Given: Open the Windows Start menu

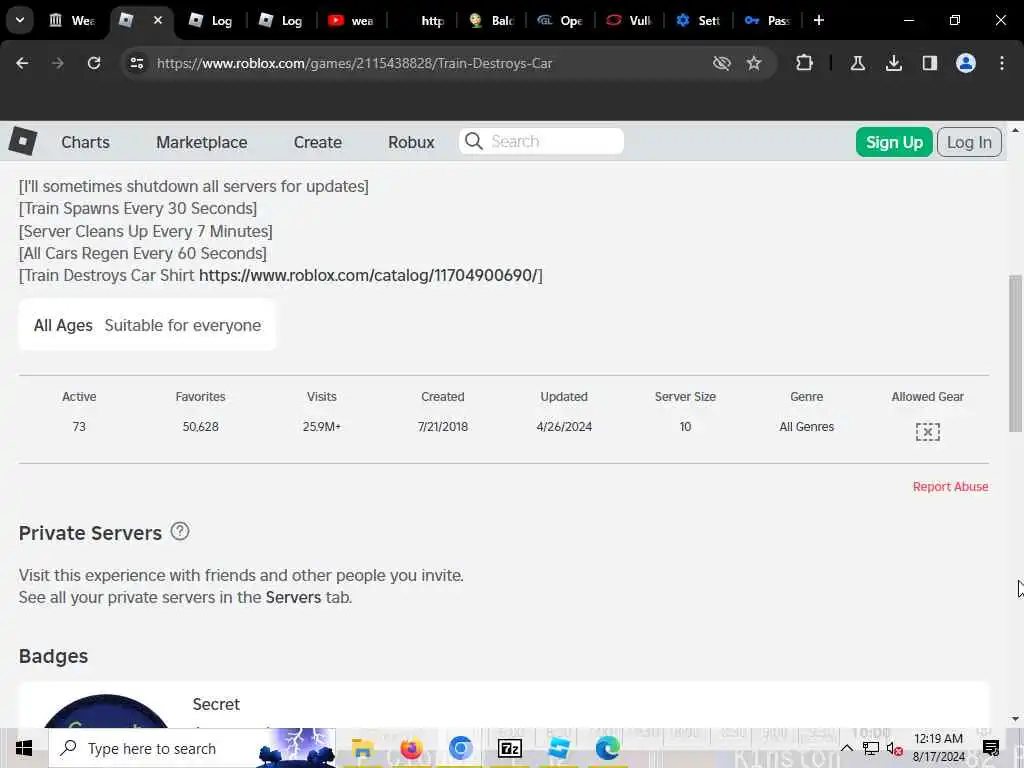Looking at the screenshot, I should click(x=24, y=748).
